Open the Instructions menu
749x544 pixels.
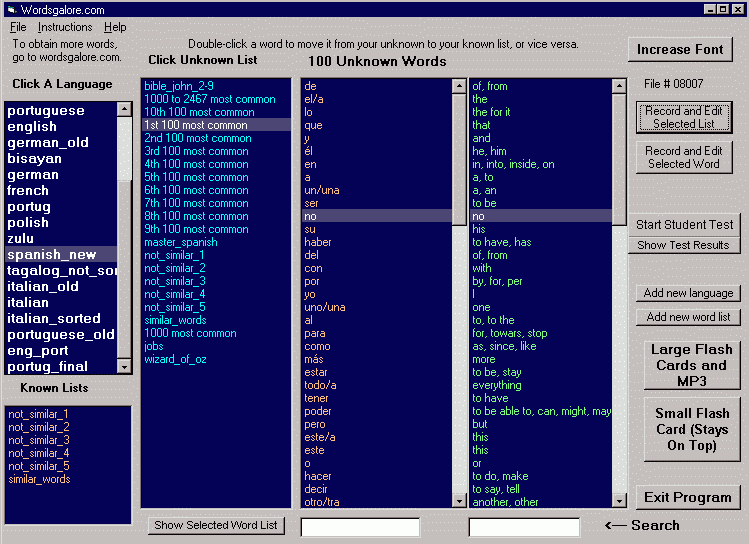pyautogui.click(x=65, y=27)
